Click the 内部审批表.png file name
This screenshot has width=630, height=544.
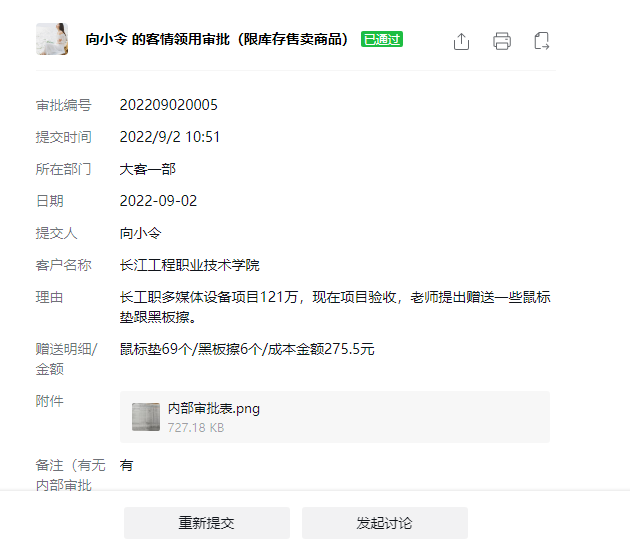point(213,408)
